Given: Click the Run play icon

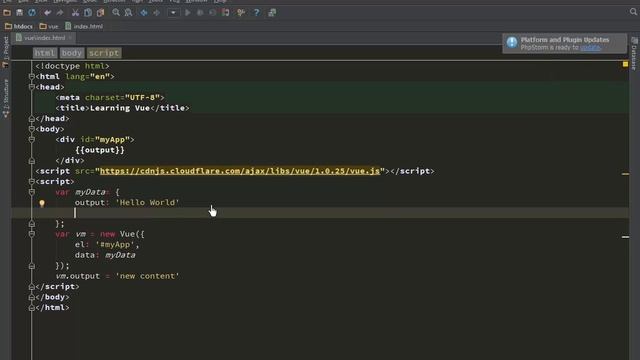Looking at the screenshot, I should tap(187, 13).
